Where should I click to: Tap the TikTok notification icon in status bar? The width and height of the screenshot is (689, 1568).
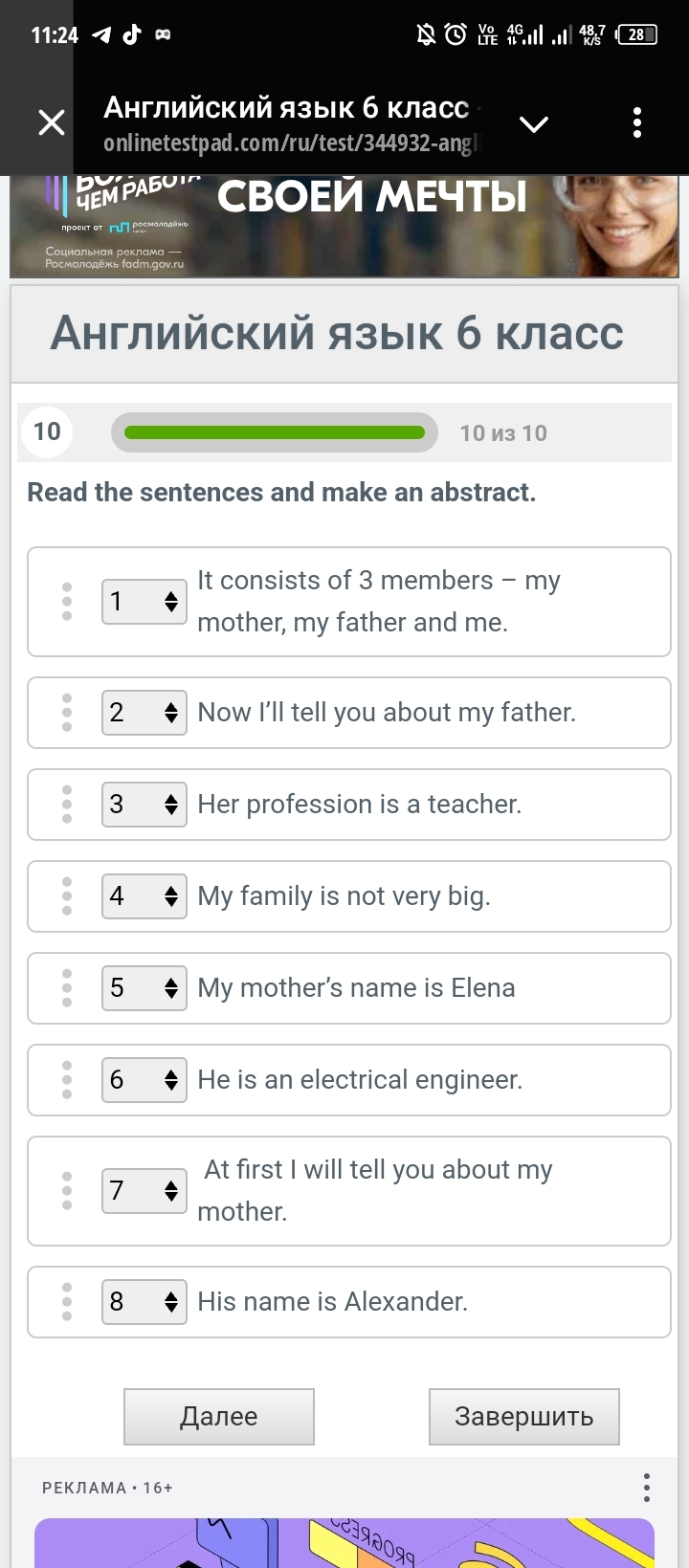pyautogui.click(x=132, y=34)
